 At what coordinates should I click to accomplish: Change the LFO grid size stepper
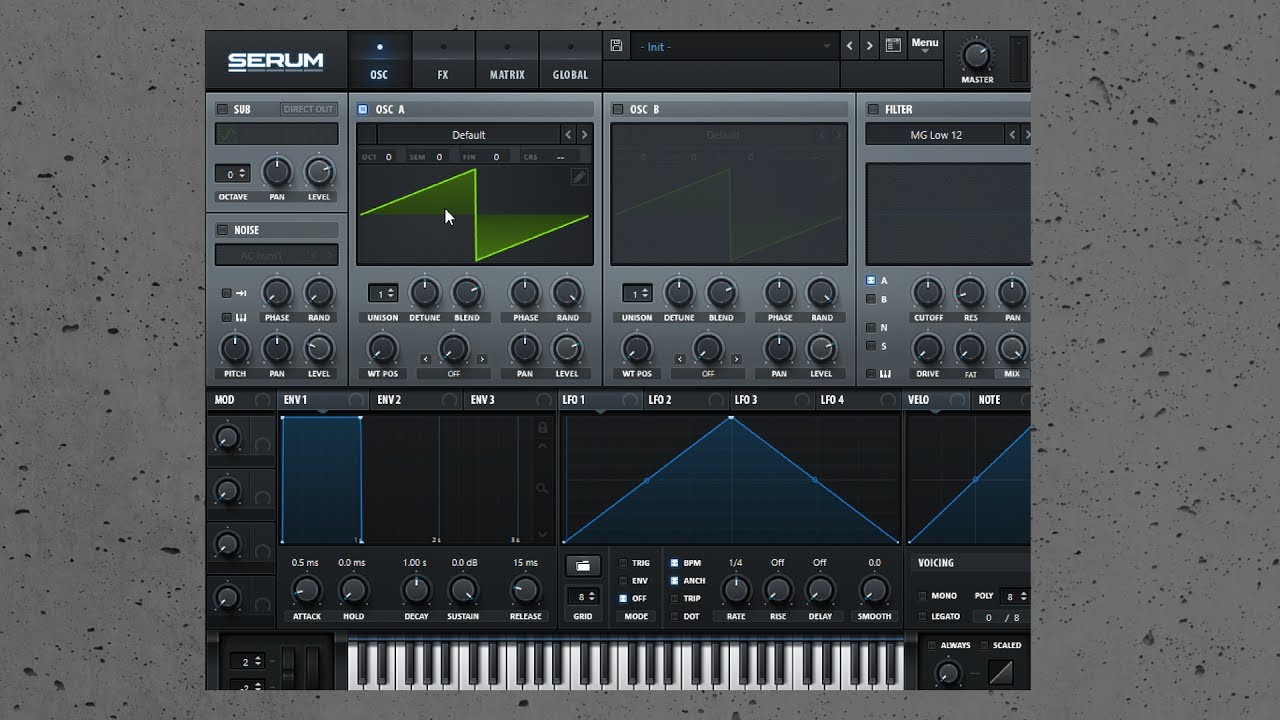click(583, 596)
